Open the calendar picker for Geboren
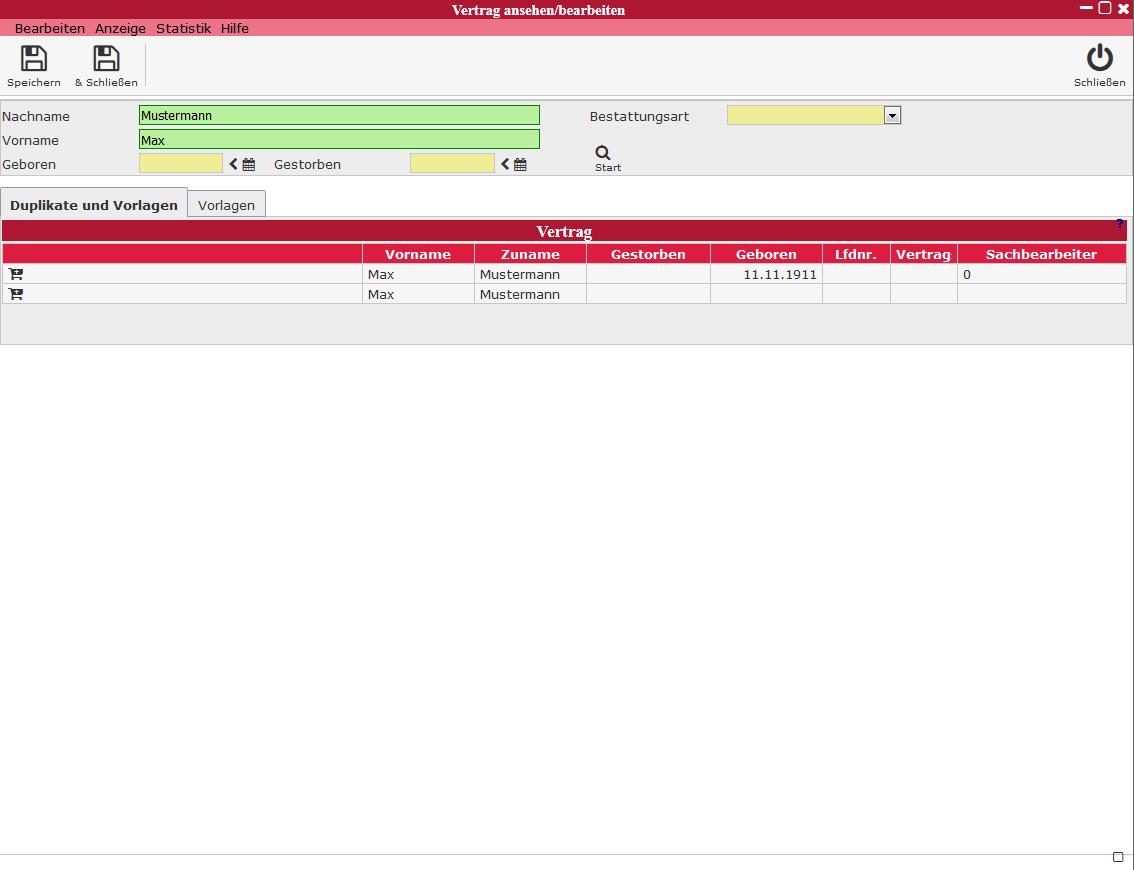The width and height of the screenshot is (1134, 870). pyautogui.click(x=249, y=165)
